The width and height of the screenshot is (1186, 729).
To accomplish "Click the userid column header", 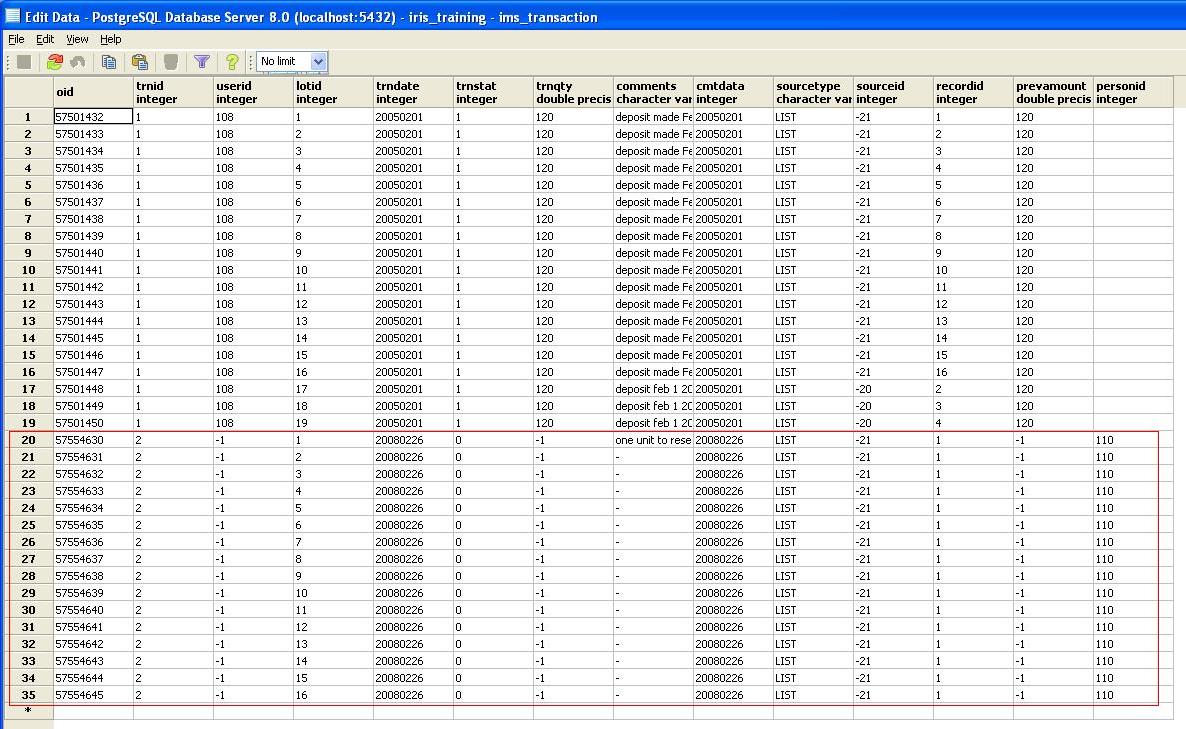I will pyautogui.click(x=253, y=92).
